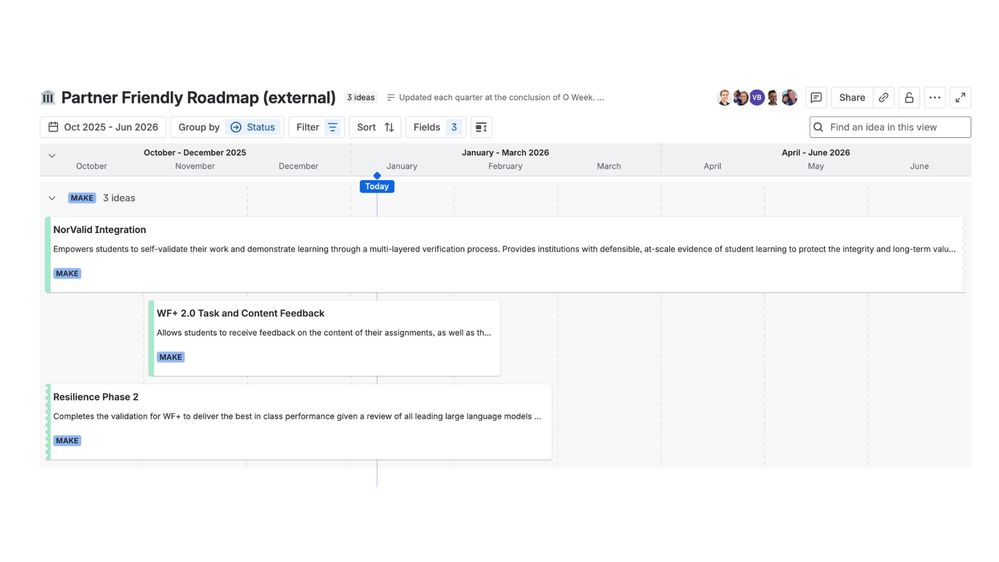Click the Resilience Phase 2 description text
The width and height of the screenshot is (999, 562).
coord(297,416)
